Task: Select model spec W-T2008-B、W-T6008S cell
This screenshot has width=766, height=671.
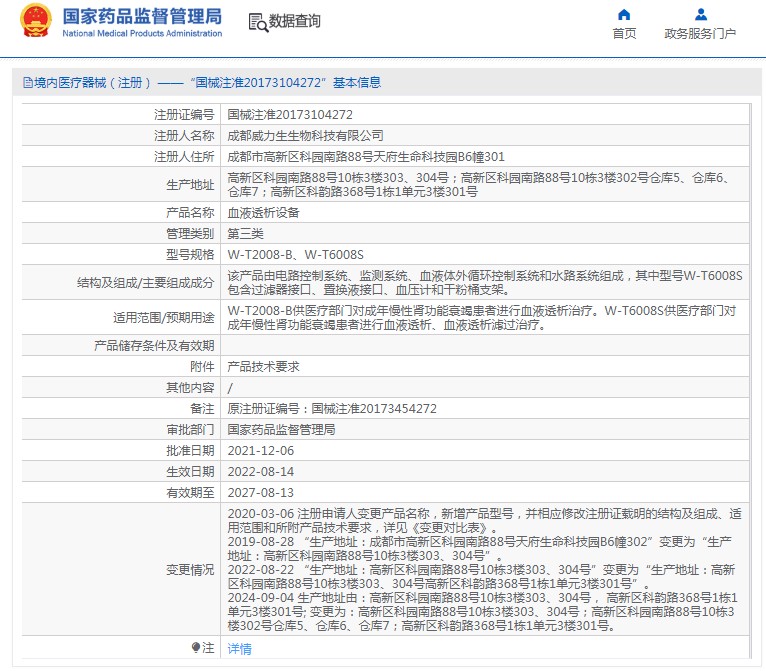Action: (296, 254)
